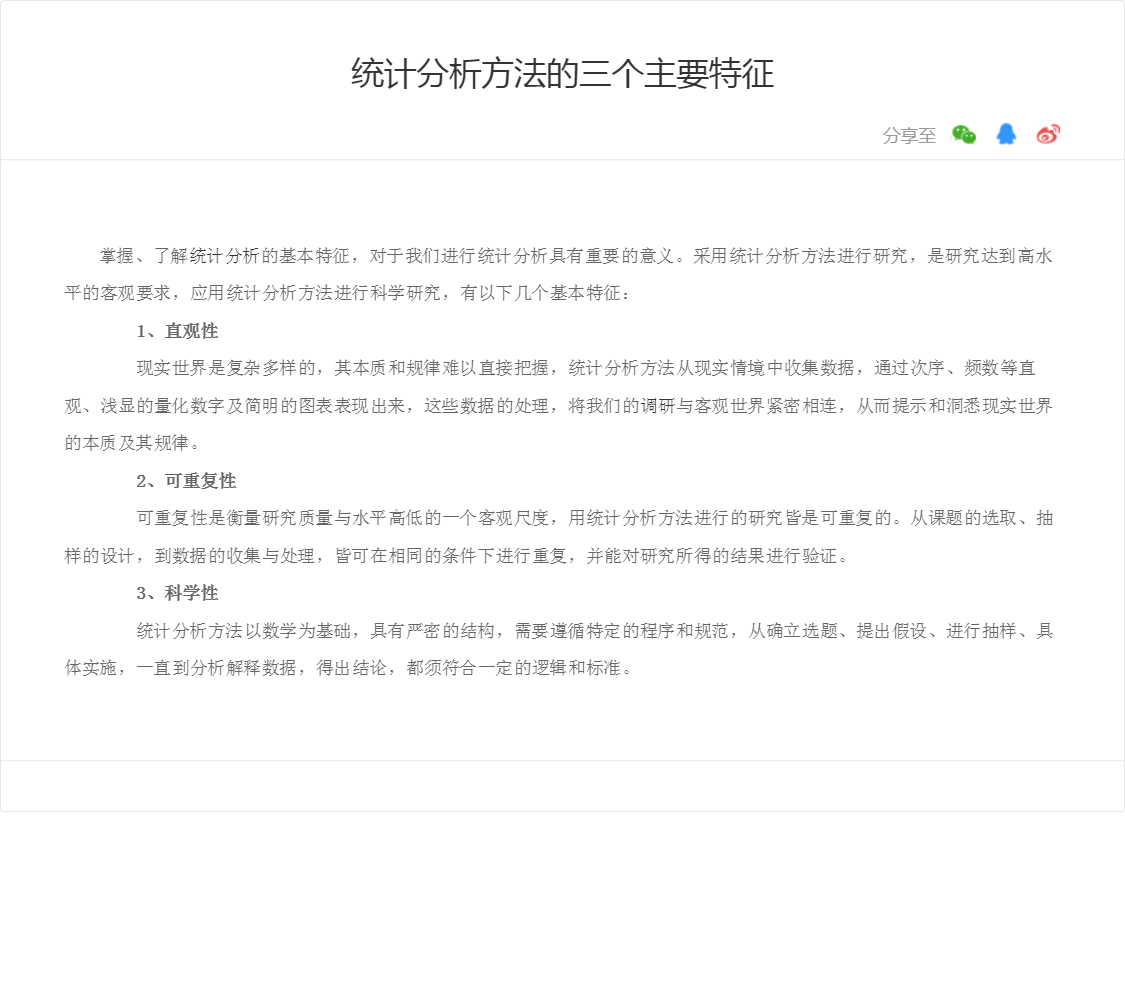1125x1000 pixels.
Task: Select heading 1、直观性
Action: coord(177,331)
